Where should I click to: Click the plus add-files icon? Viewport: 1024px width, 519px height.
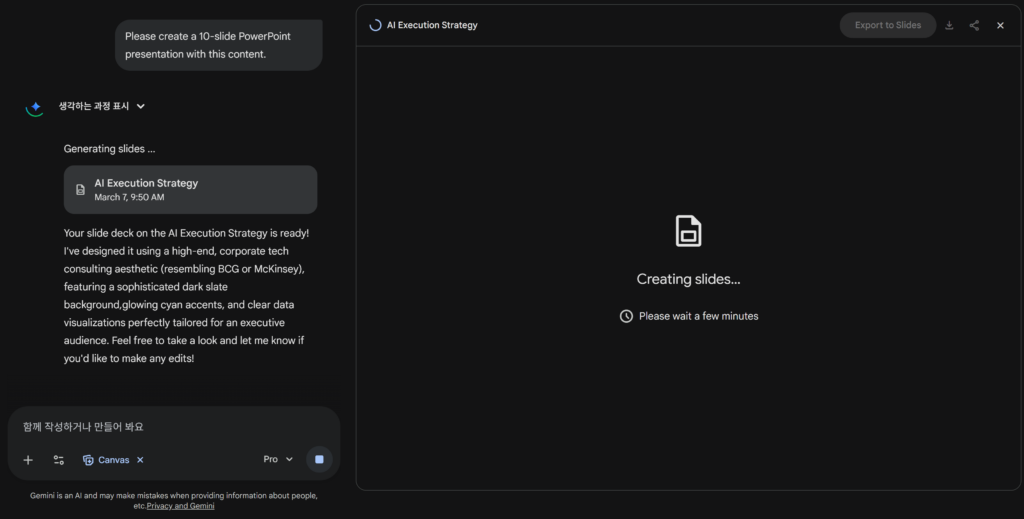point(28,460)
